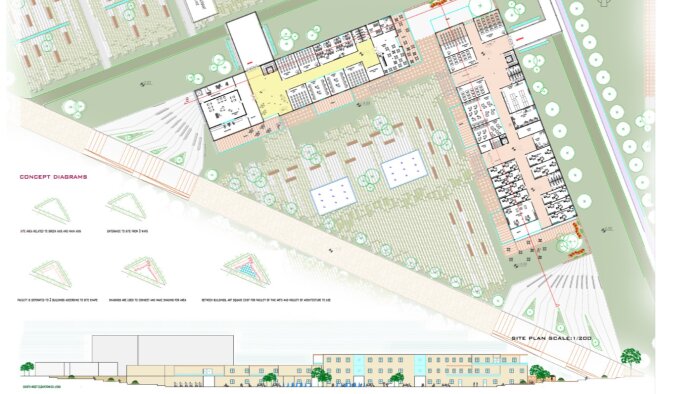The height and width of the screenshot is (394, 700).
Task: Click the "SITE PLAN SCALE: 1/200" label
Action: tap(551, 338)
